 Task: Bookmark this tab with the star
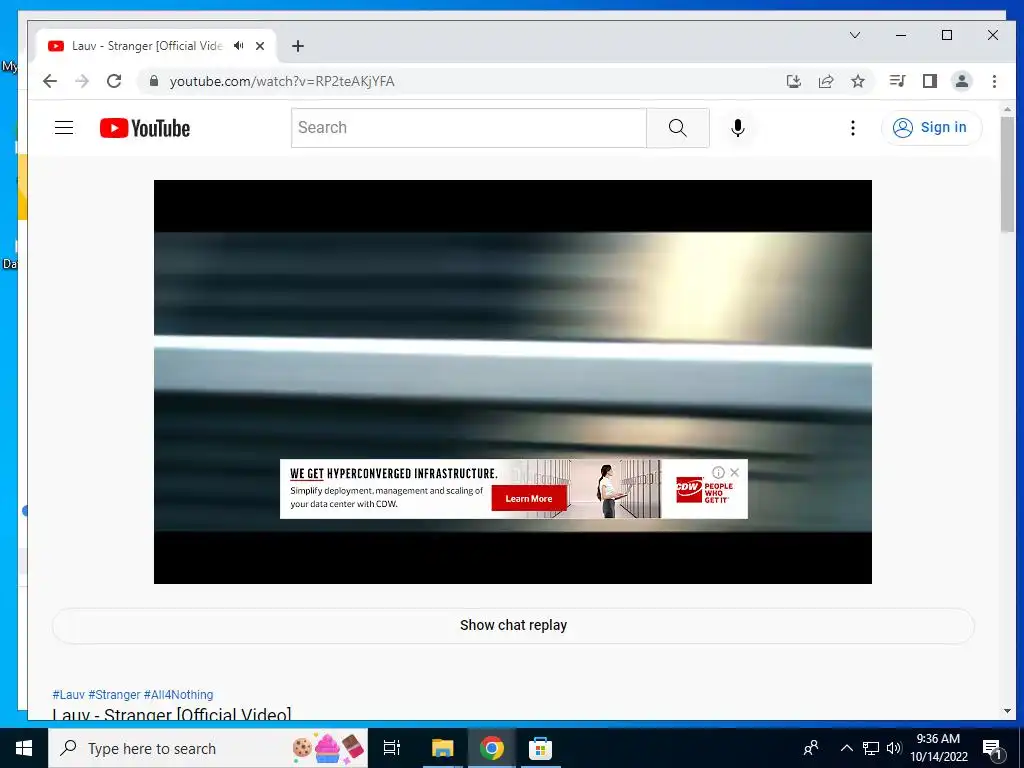(858, 81)
